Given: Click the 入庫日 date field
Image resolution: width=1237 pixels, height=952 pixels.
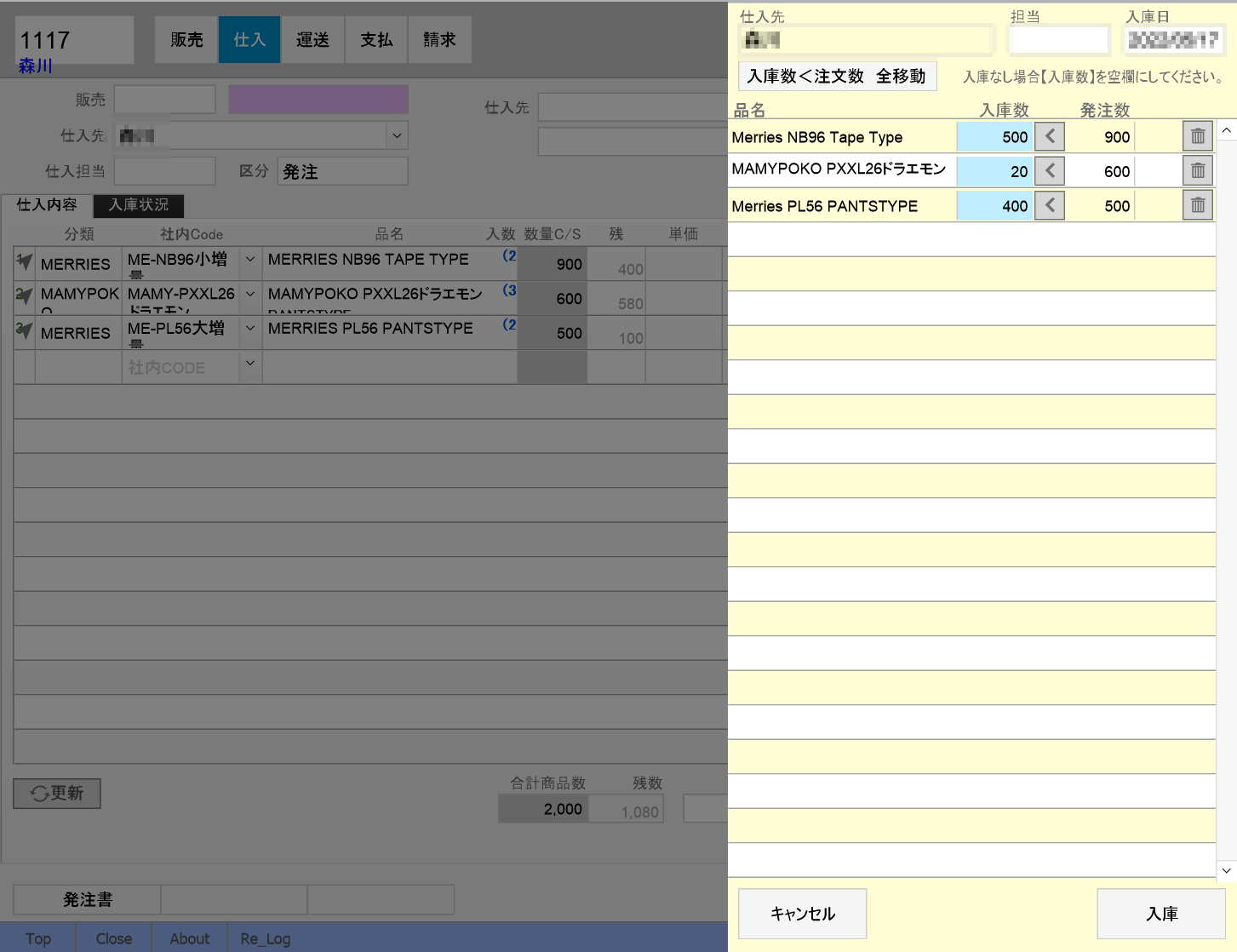Looking at the screenshot, I should click(x=1175, y=39).
